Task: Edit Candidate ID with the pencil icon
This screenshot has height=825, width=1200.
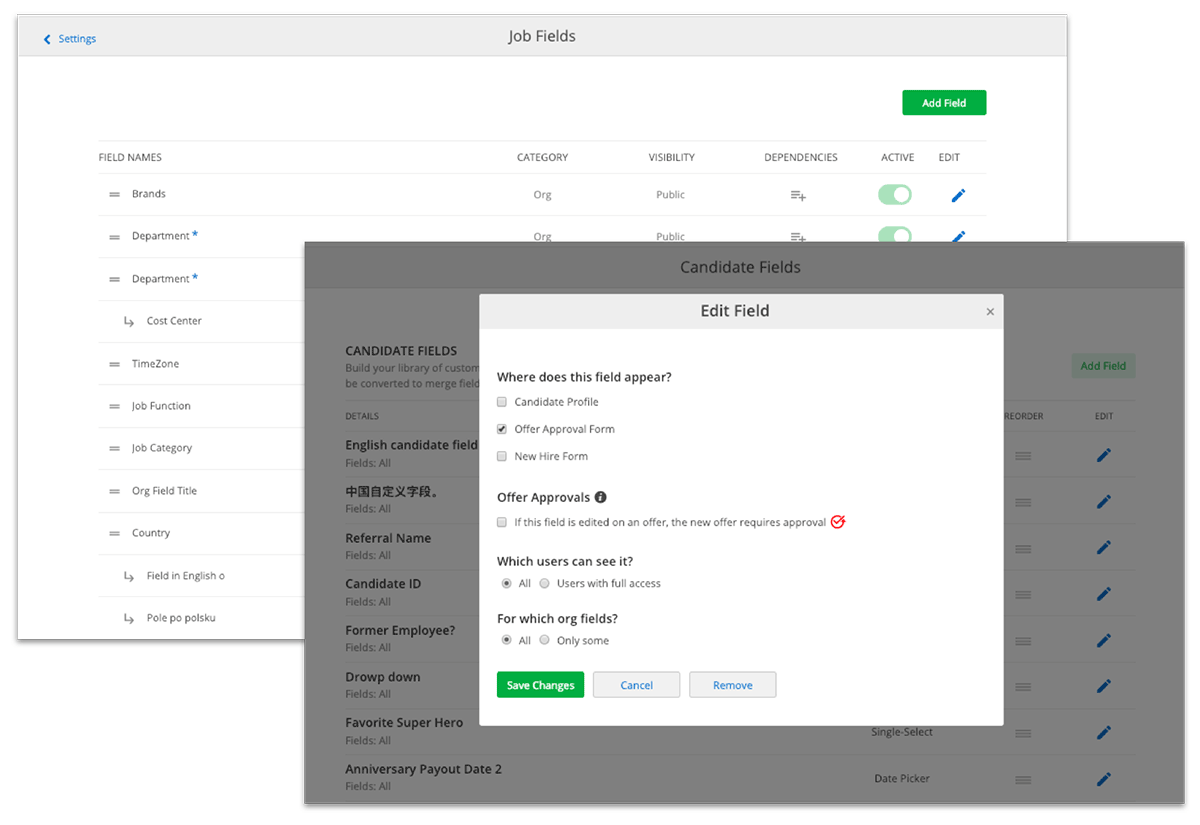Action: [1103, 593]
